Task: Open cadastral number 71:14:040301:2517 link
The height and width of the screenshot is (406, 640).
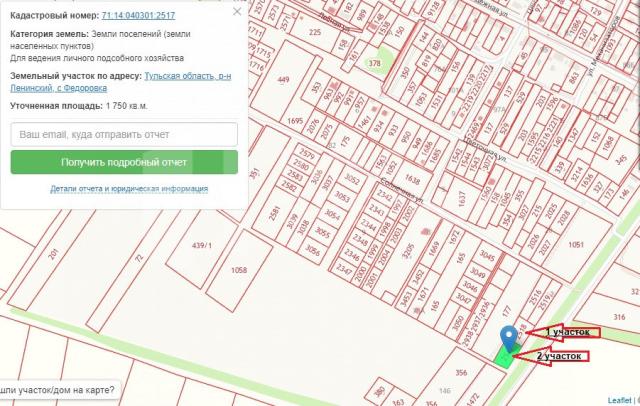Action: 138,16
